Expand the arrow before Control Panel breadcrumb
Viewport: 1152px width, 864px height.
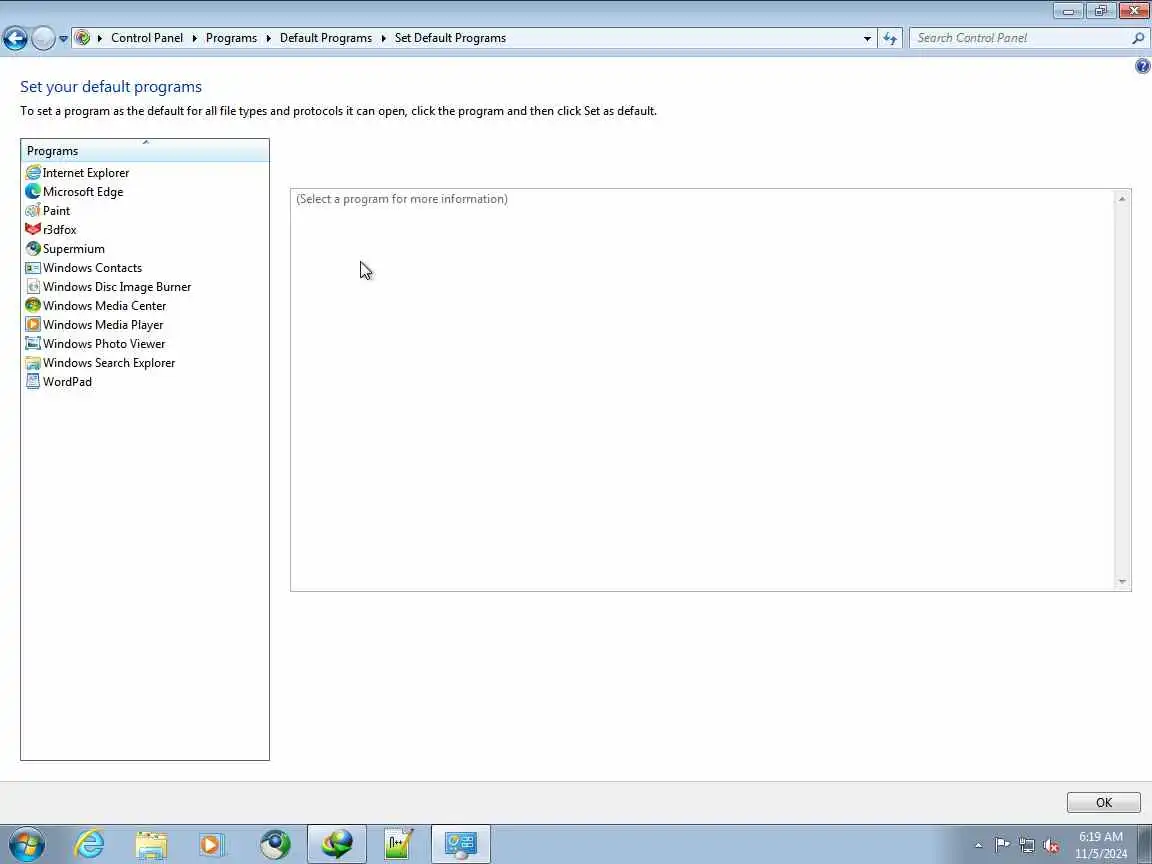[x=100, y=38]
